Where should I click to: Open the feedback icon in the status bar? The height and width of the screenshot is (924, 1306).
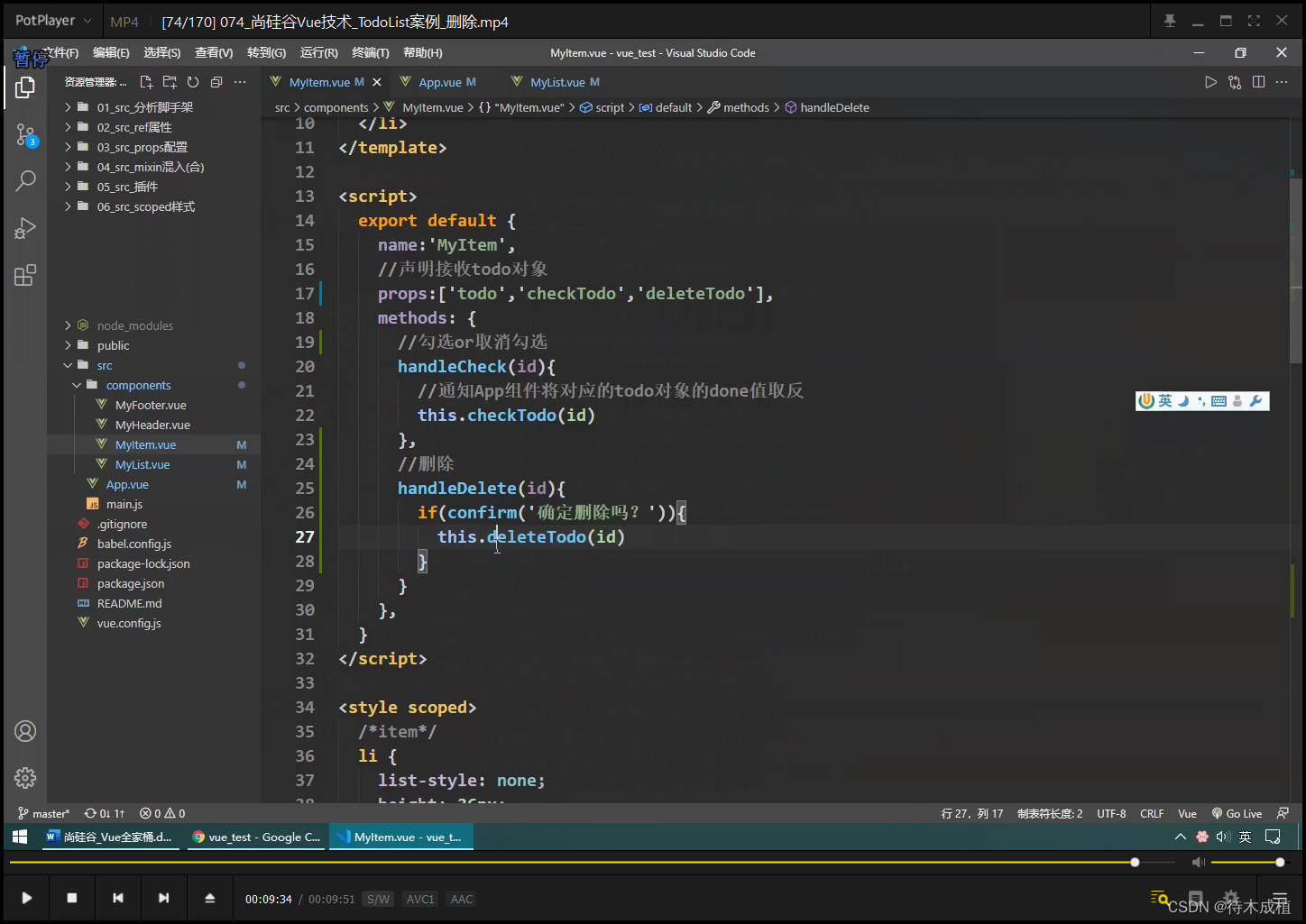point(1283,813)
